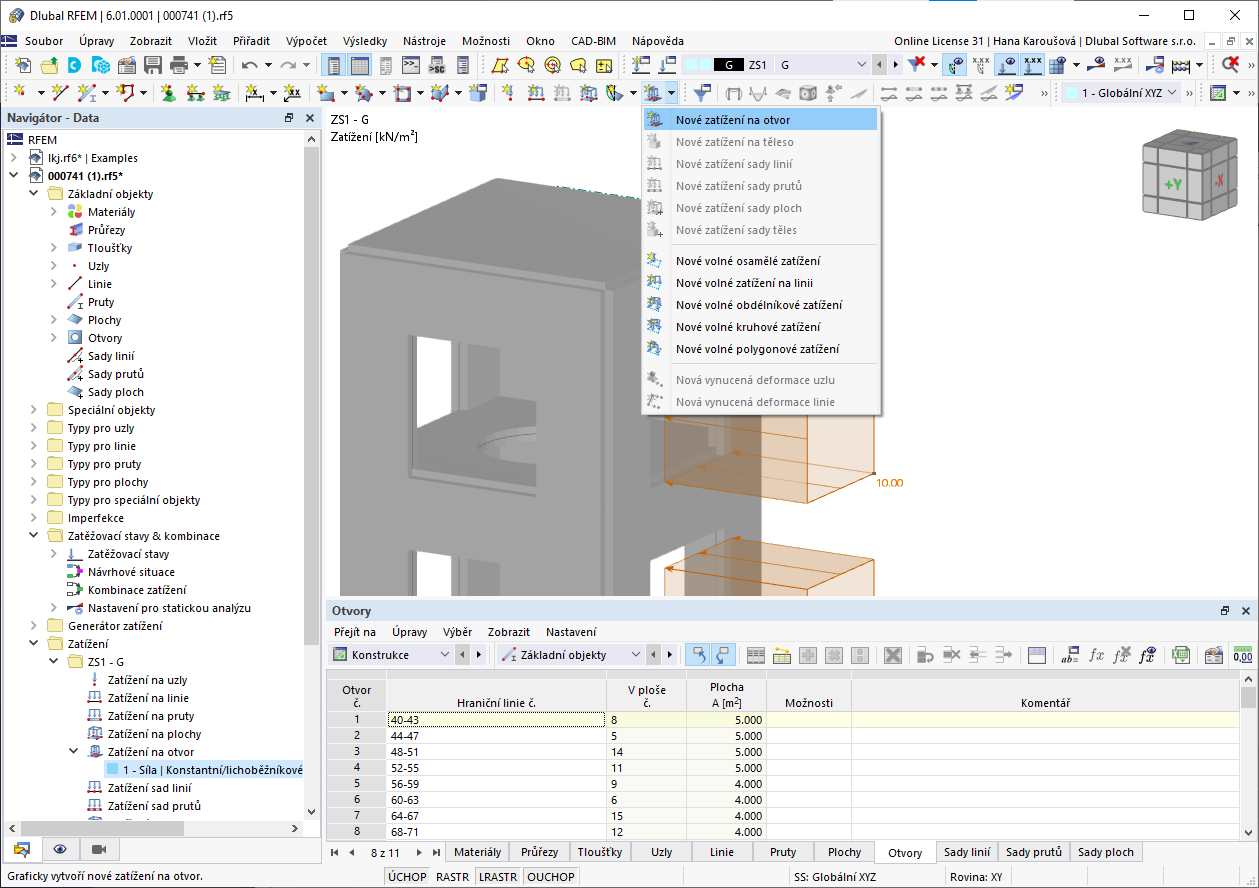Toggle show load values x.xx button
The width and height of the screenshot is (1259, 888).
coord(1033,65)
